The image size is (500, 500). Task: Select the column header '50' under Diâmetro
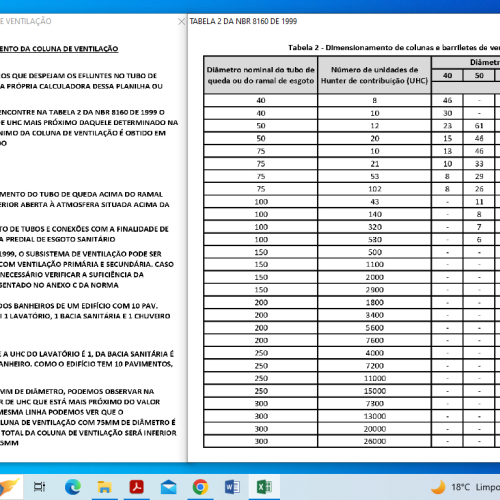[x=479, y=76]
